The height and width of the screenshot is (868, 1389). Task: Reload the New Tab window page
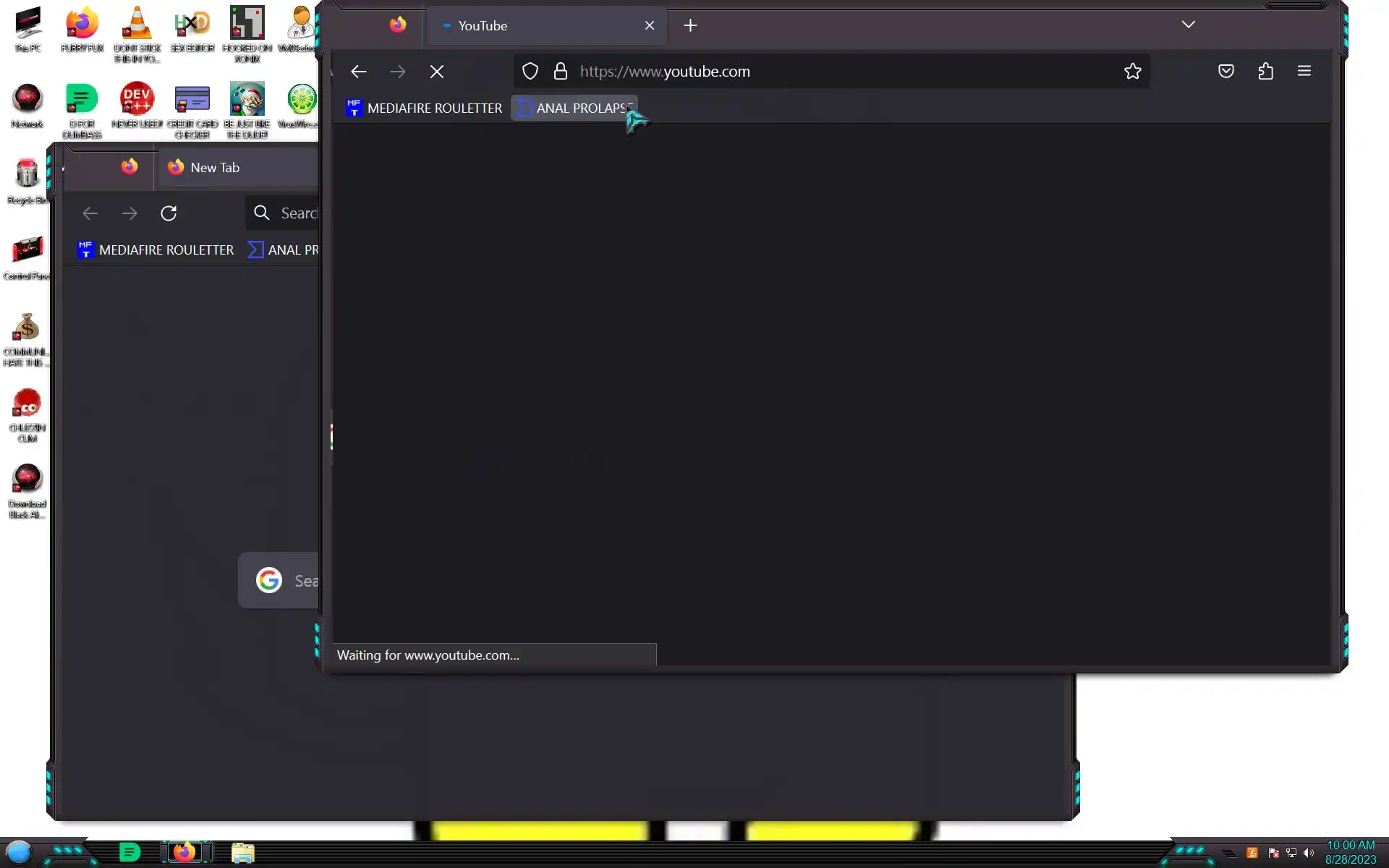tap(169, 213)
